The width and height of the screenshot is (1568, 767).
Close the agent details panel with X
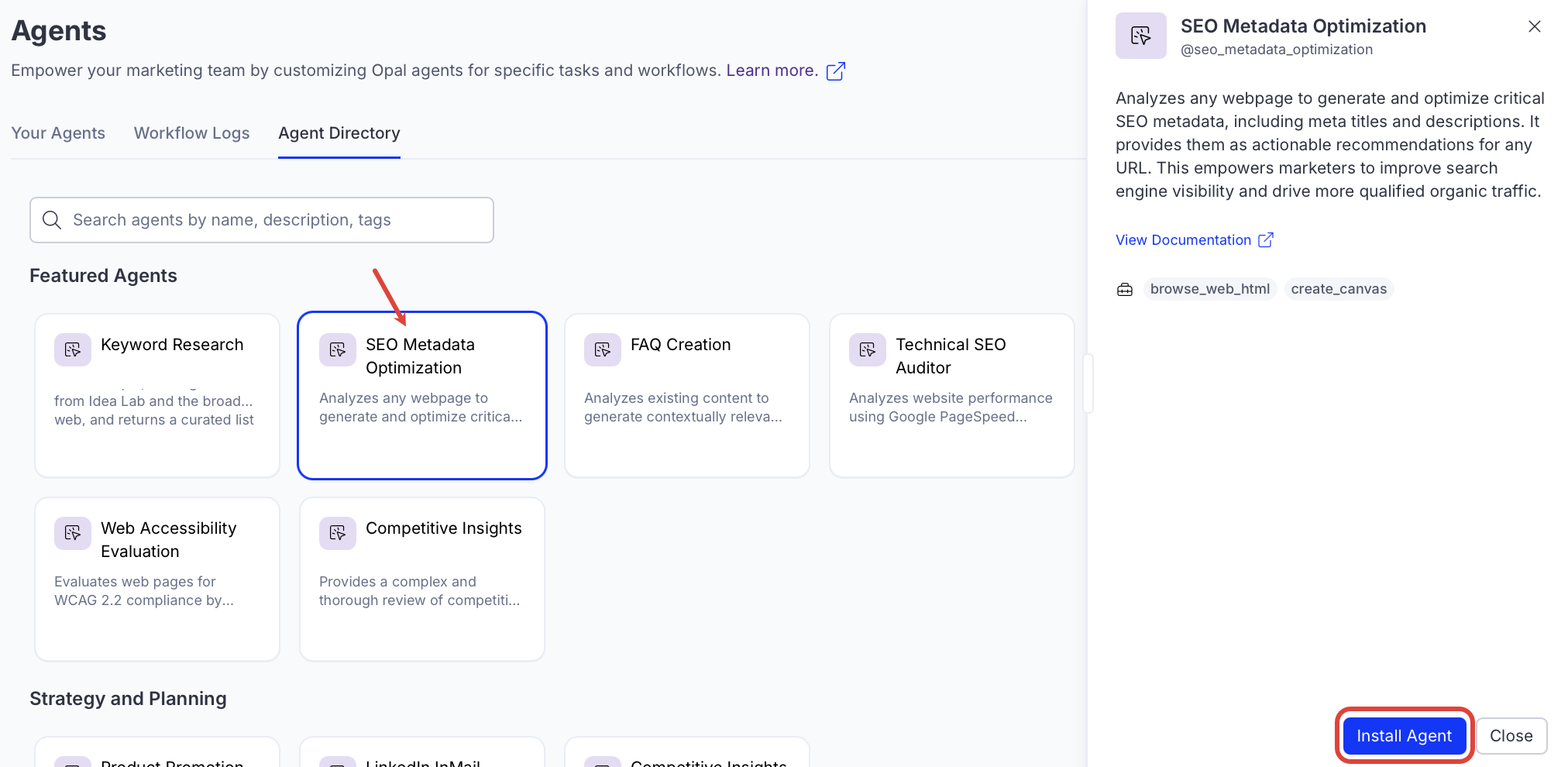pyautogui.click(x=1534, y=26)
